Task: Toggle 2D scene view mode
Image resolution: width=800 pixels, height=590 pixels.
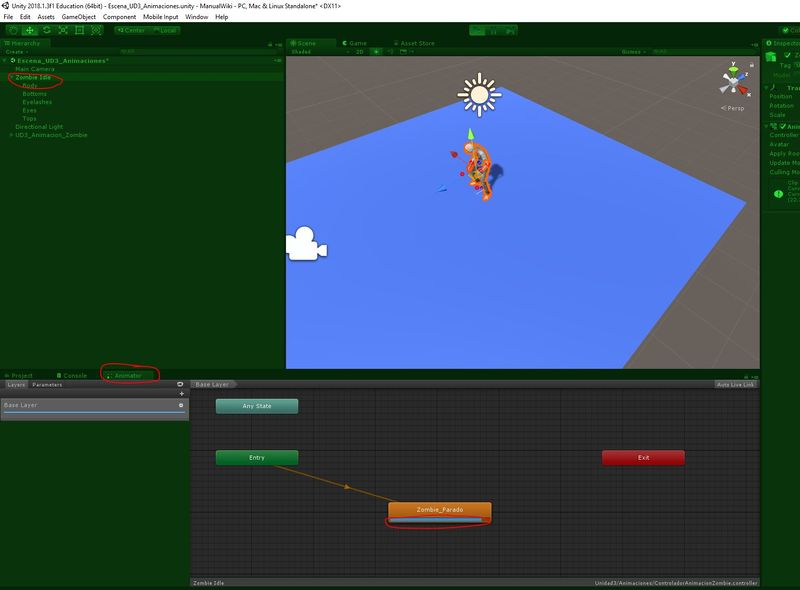Action: click(x=360, y=52)
